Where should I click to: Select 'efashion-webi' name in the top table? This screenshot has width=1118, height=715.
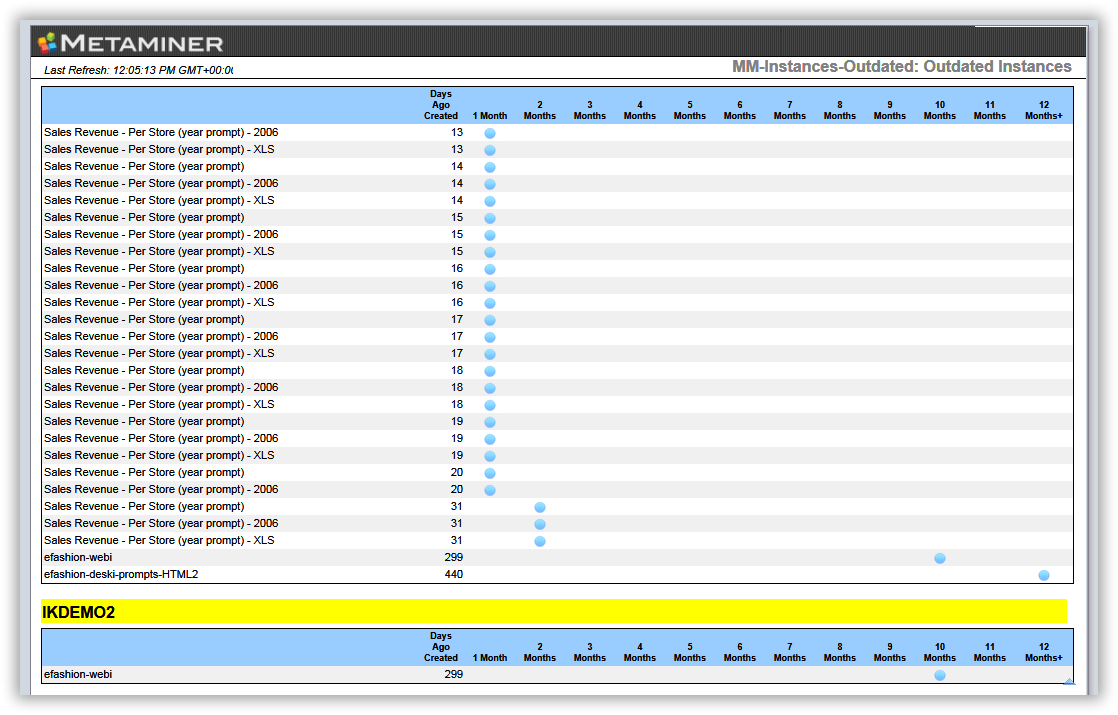[78, 557]
